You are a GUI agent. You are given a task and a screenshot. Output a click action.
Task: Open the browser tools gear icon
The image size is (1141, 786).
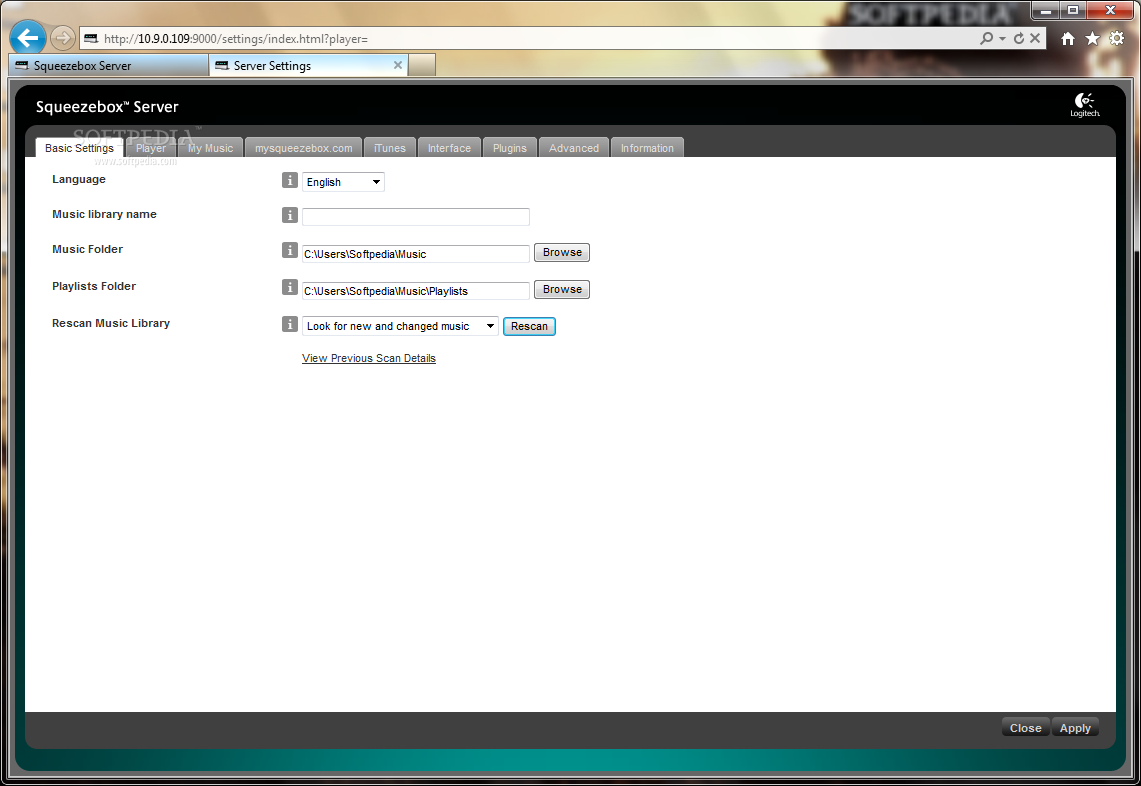pyautogui.click(x=1116, y=39)
